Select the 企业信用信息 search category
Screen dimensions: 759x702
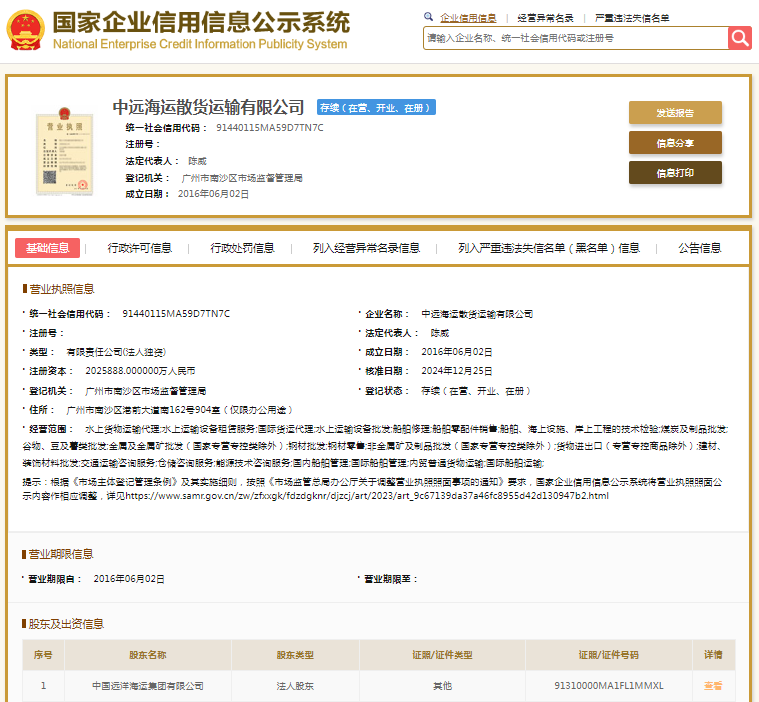tap(468, 18)
